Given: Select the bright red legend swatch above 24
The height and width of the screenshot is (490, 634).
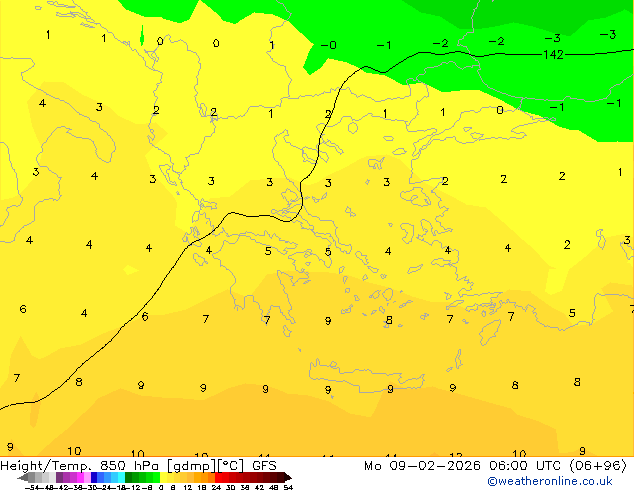Looking at the screenshot, I should pyautogui.click(x=218, y=477).
